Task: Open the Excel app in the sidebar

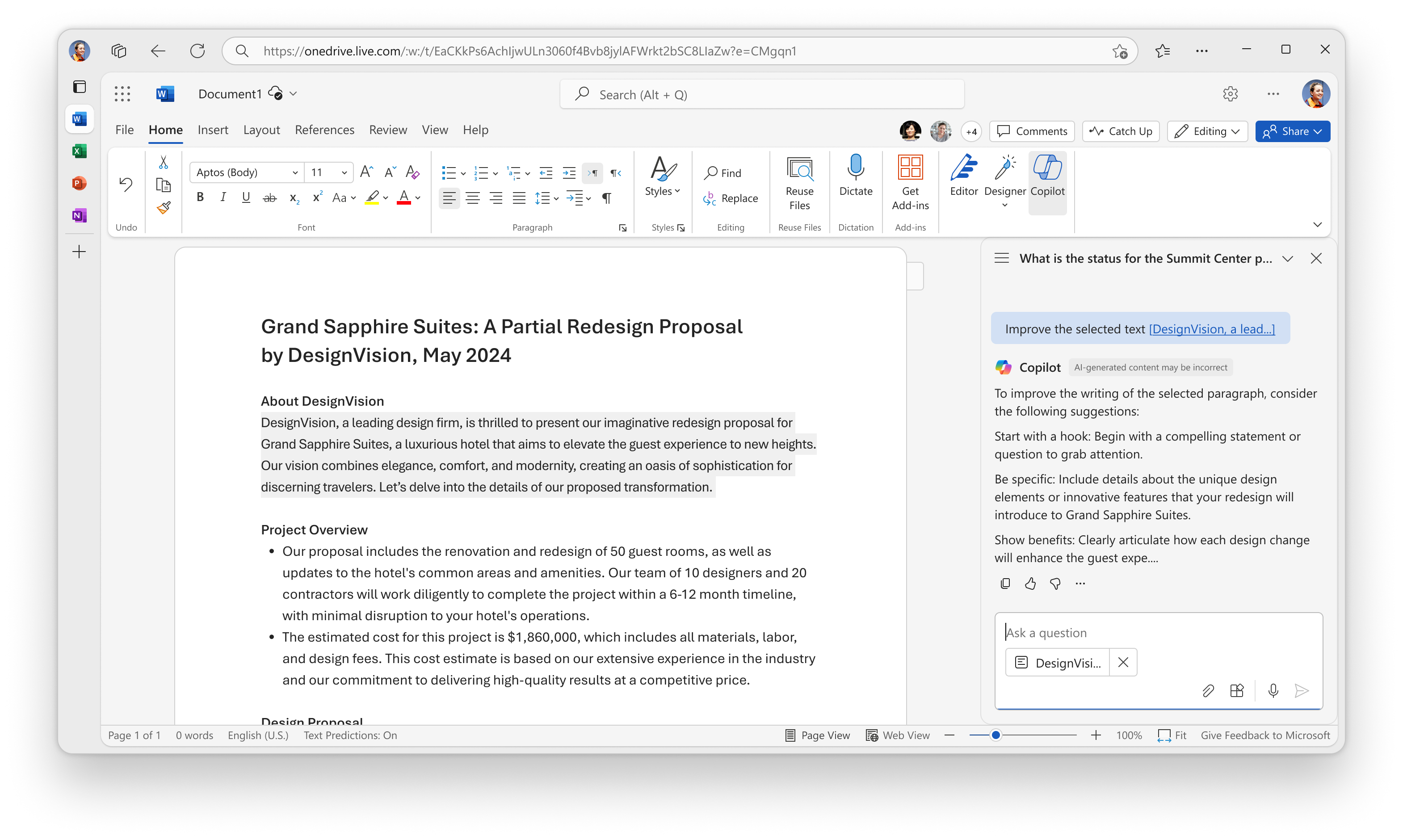Action: tap(79, 151)
